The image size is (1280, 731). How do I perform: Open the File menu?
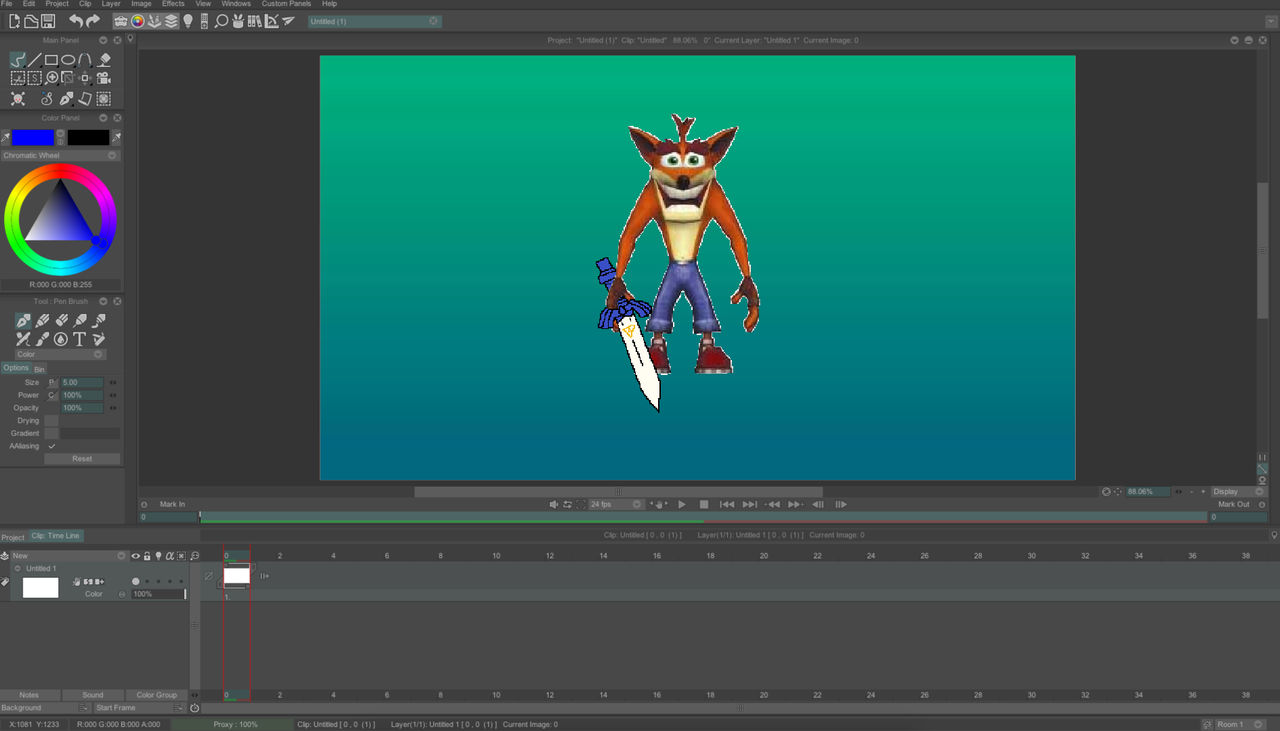7,4
